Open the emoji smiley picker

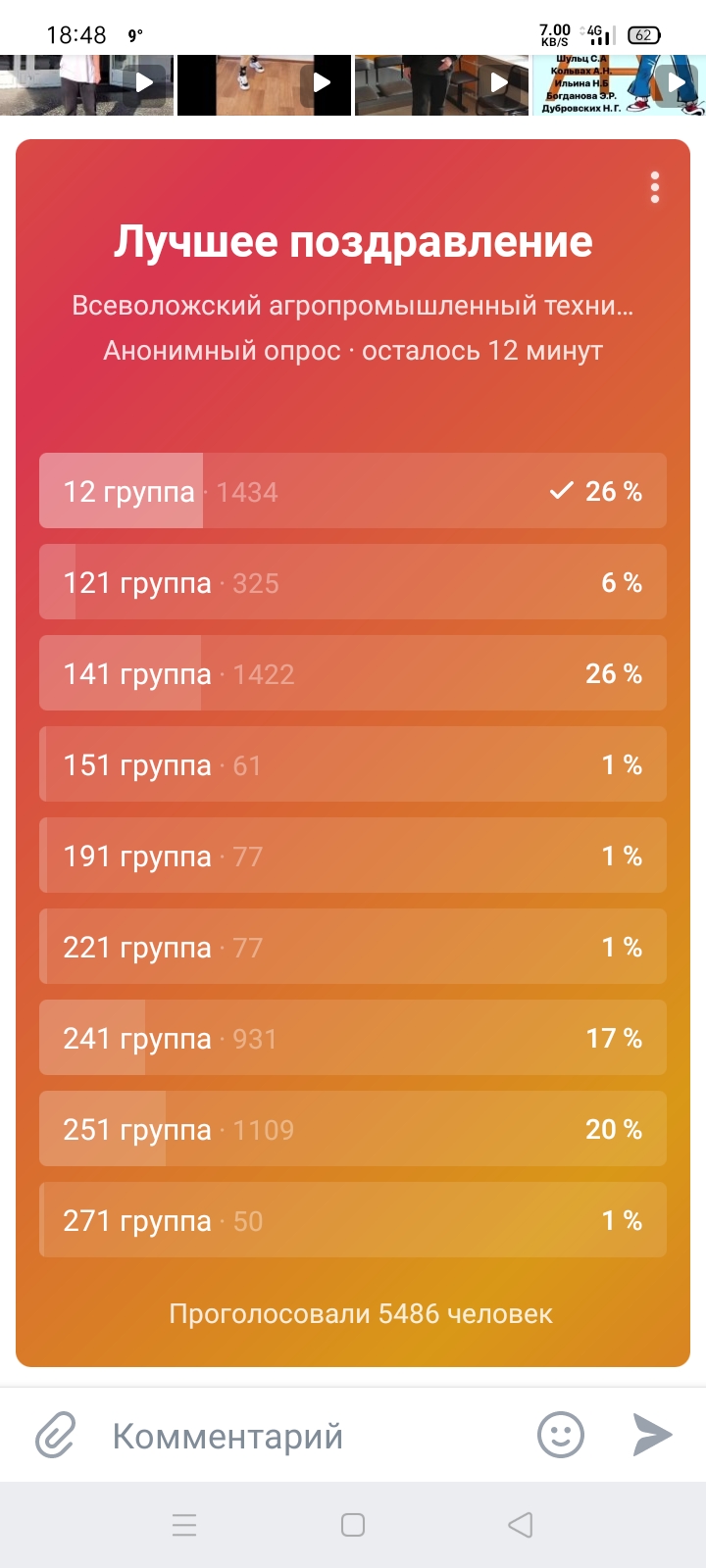pyautogui.click(x=561, y=1436)
